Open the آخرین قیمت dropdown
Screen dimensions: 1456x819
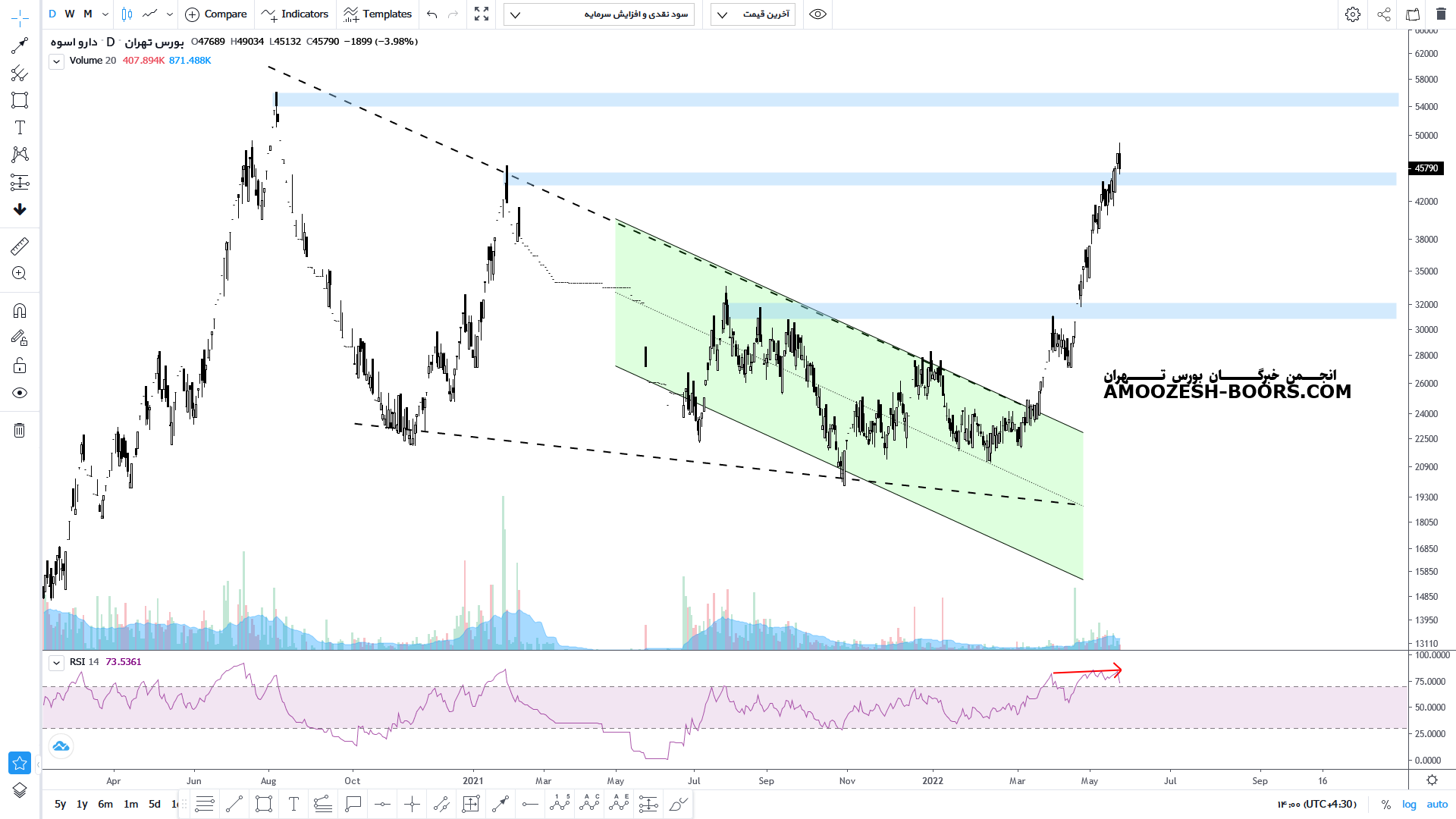pos(752,14)
